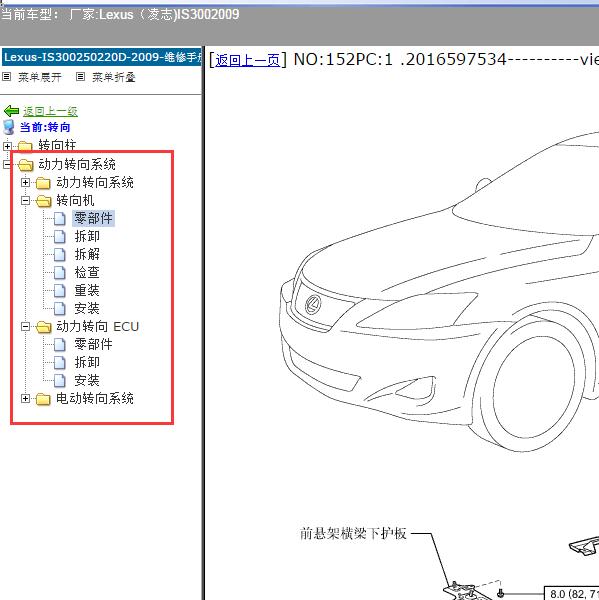The width and height of the screenshot is (599, 600).
Task: Open 拆卸 page under 动力转向 ECU
Action: pos(87,362)
